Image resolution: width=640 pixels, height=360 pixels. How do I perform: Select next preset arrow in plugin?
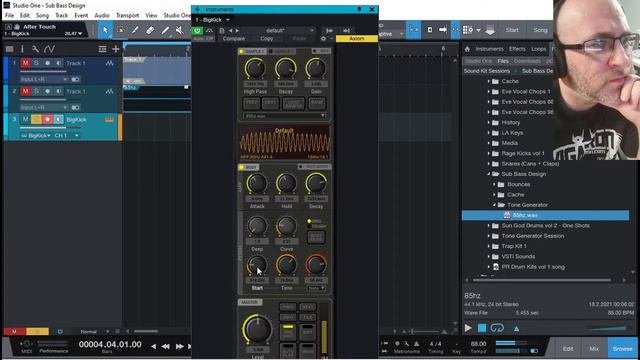coord(237,31)
